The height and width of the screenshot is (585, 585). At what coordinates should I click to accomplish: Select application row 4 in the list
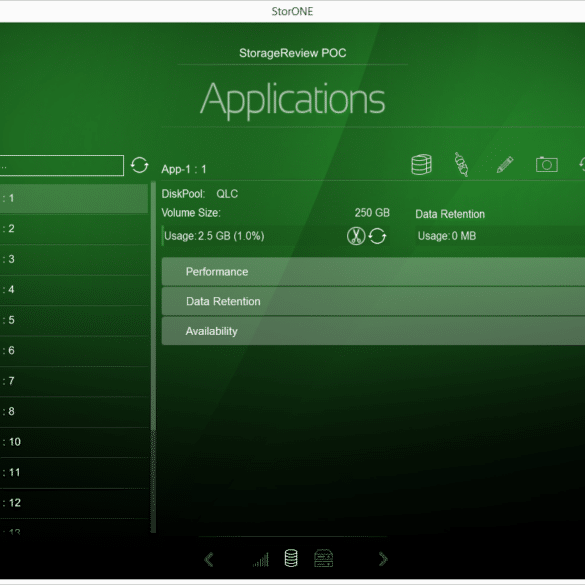click(x=74, y=290)
